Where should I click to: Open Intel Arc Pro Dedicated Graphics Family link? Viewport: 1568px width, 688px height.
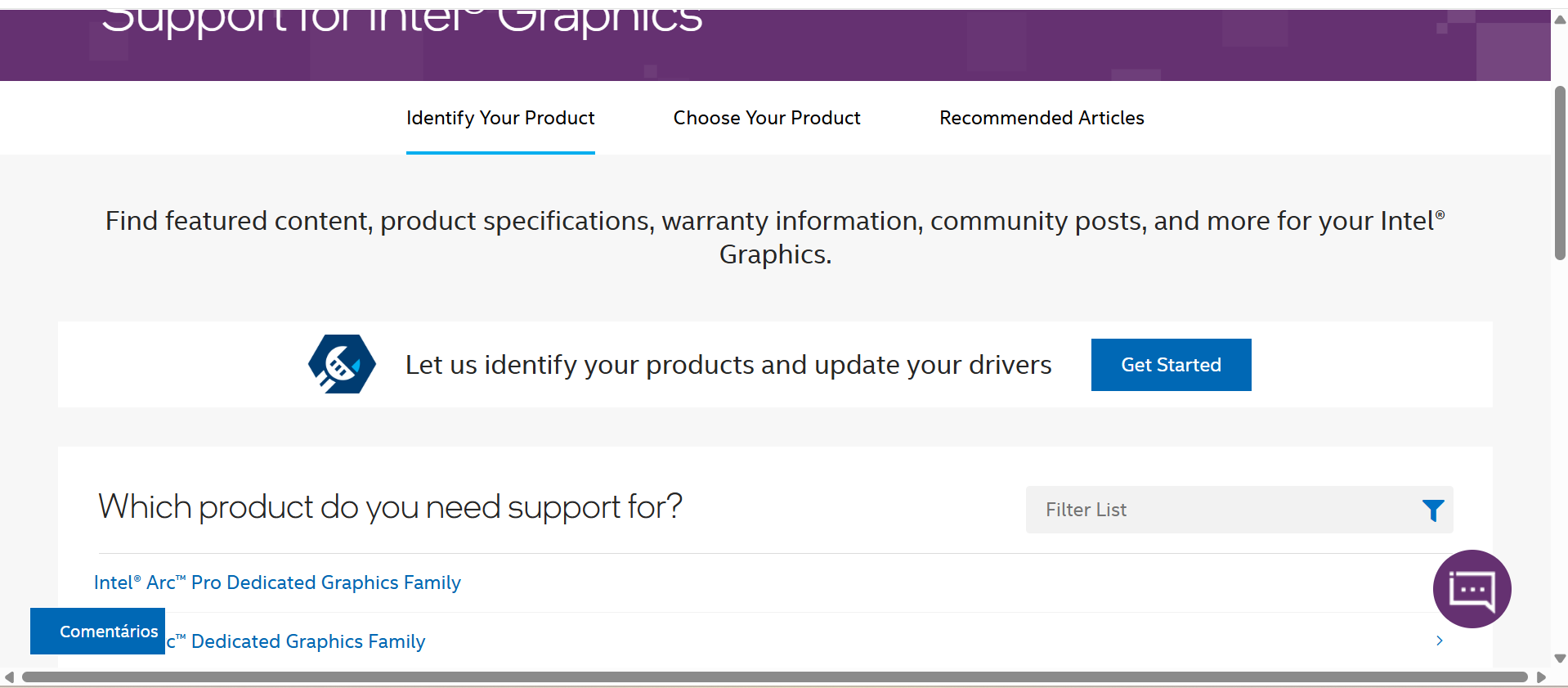[277, 582]
